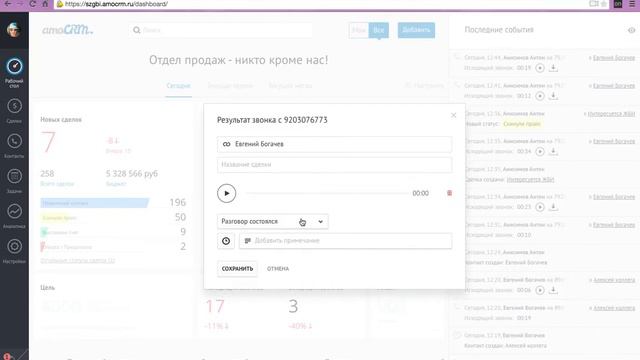Click the blue Добавить button
640x360 pixels.
coord(416,30)
